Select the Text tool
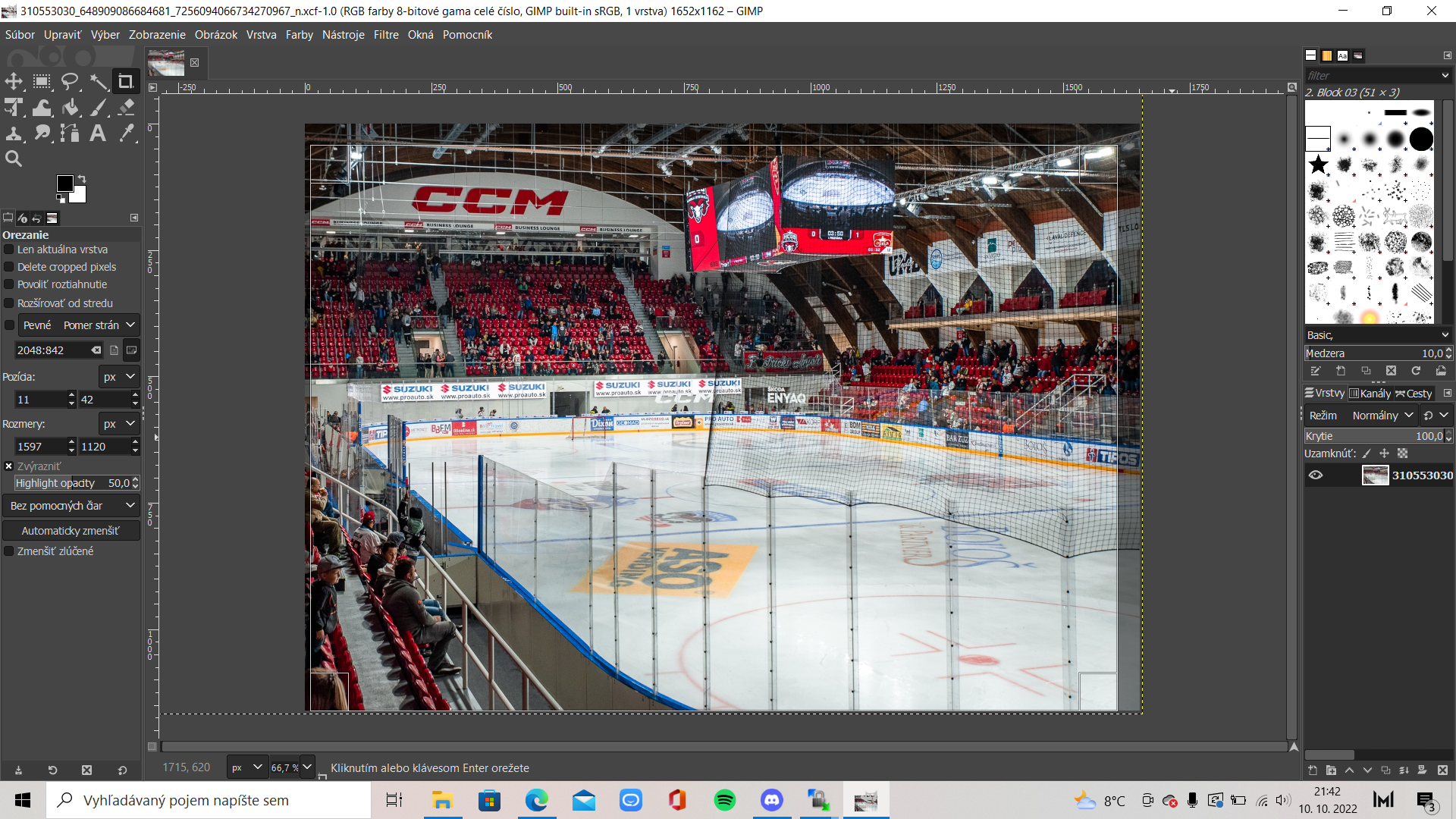Viewport: 1456px width, 819px height. [98, 133]
